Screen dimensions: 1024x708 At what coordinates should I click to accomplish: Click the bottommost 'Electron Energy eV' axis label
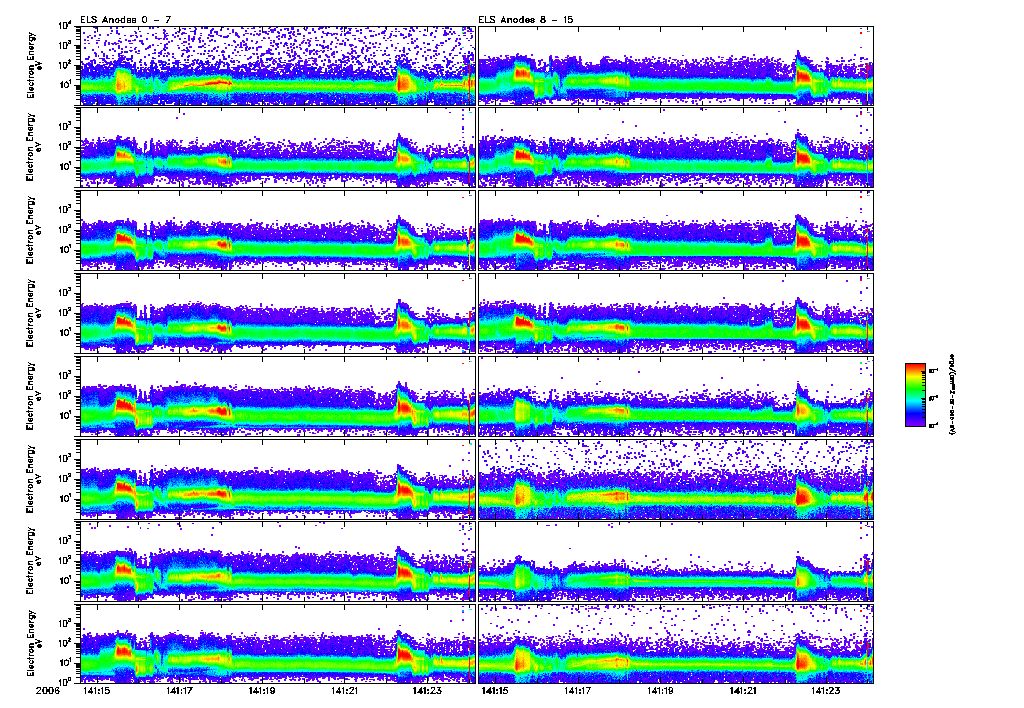[33, 643]
